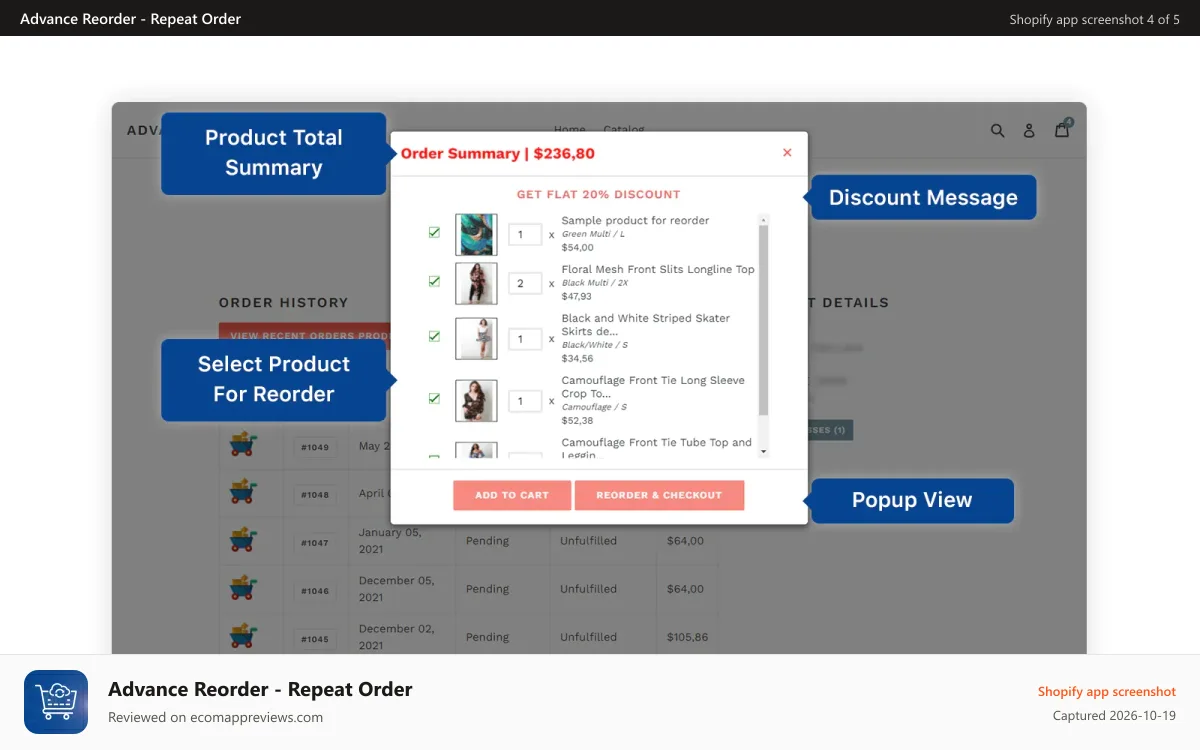Click 'Reviewed on ecomappreviews.com' text

tap(216, 717)
